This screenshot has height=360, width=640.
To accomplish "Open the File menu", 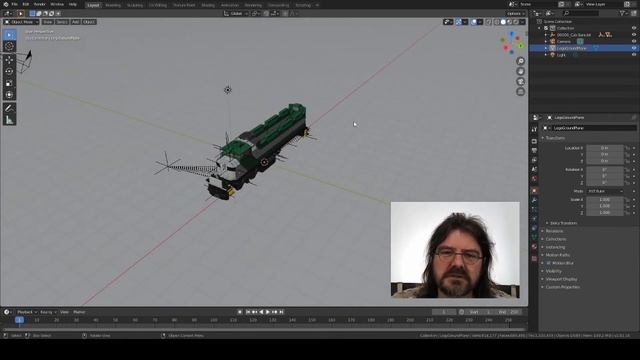I will tap(14, 4).
